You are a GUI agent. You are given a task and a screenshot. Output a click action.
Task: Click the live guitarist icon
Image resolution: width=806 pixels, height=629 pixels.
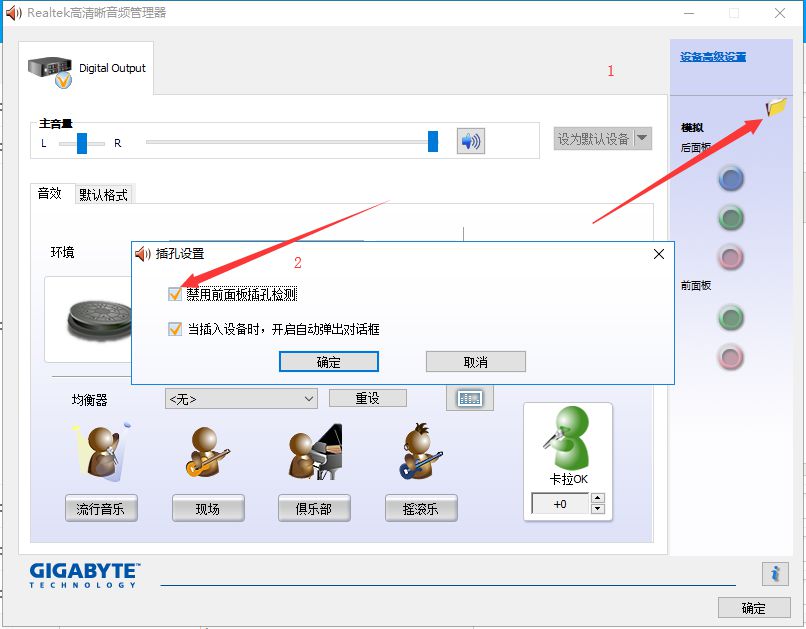(x=208, y=452)
